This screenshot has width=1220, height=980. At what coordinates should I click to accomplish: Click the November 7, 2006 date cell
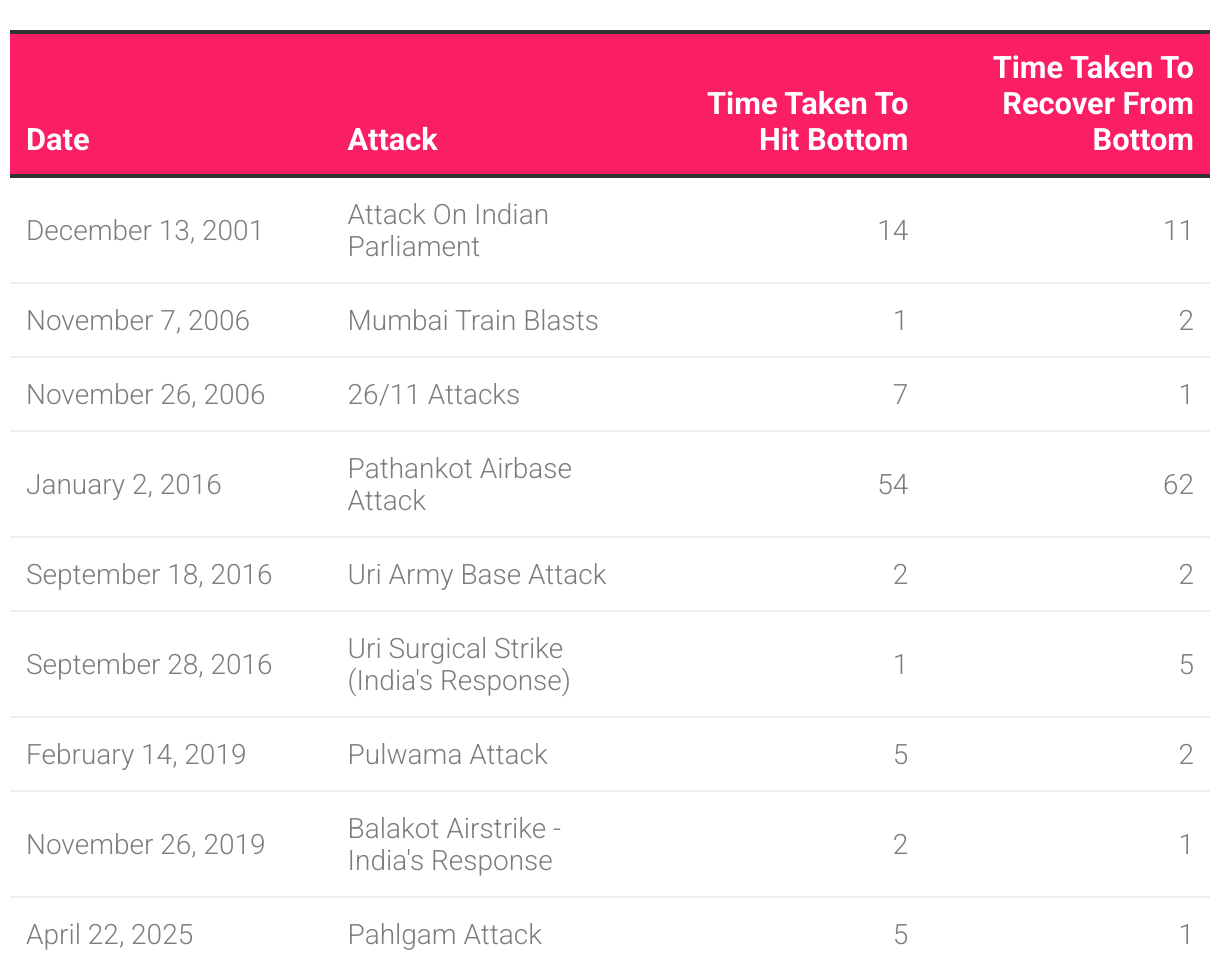point(138,321)
